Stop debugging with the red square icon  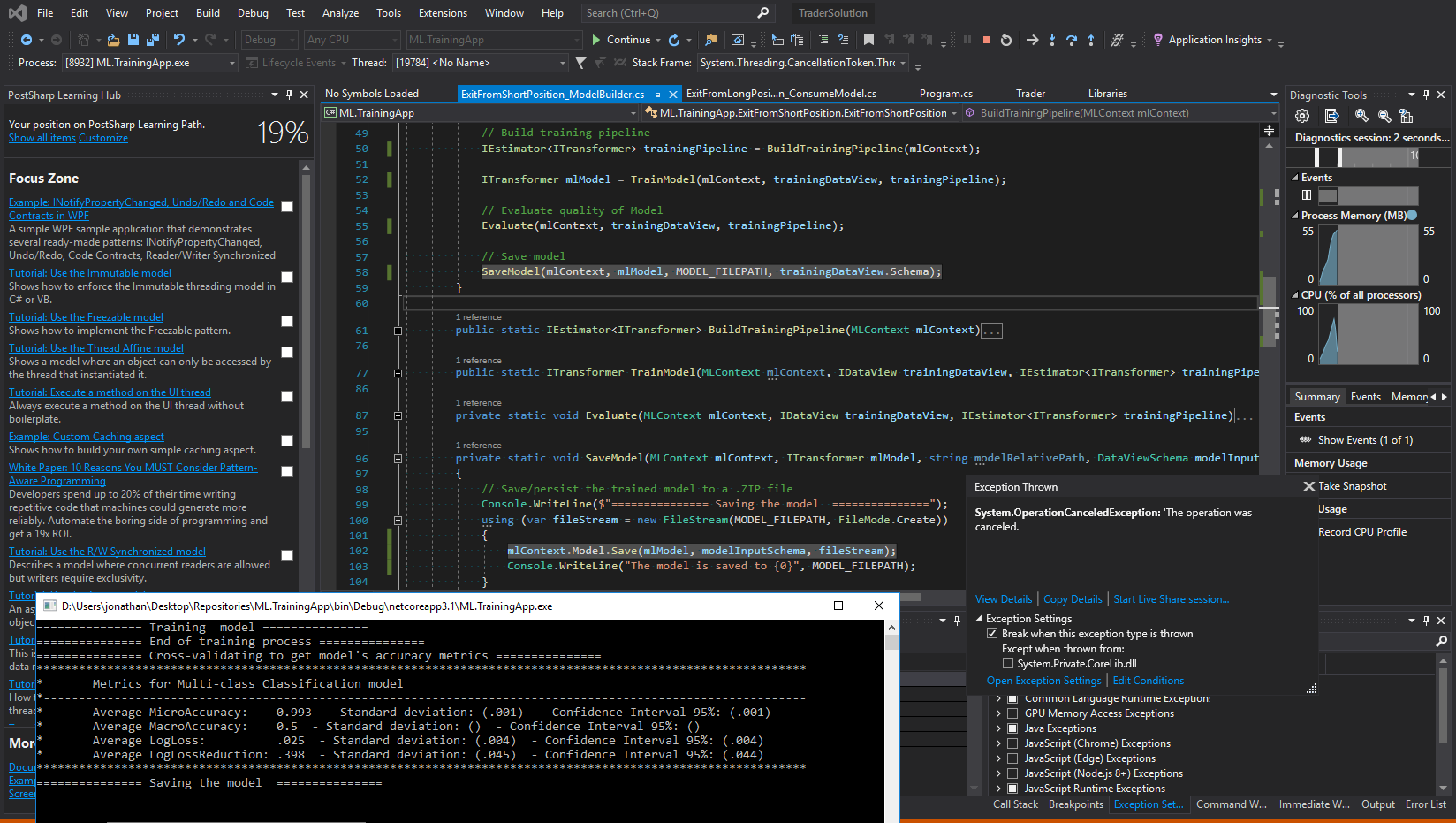click(x=987, y=40)
